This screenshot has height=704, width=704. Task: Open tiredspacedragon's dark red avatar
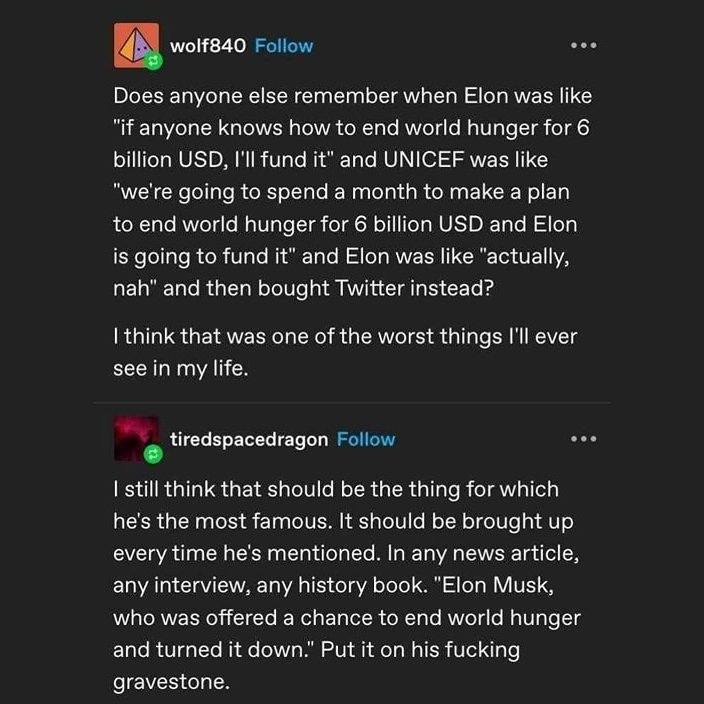tap(135, 439)
